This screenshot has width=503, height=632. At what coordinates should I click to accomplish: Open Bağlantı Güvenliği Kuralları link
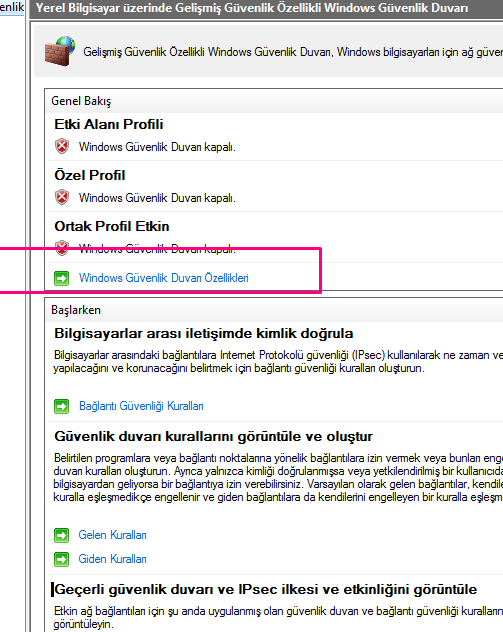point(141,406)
